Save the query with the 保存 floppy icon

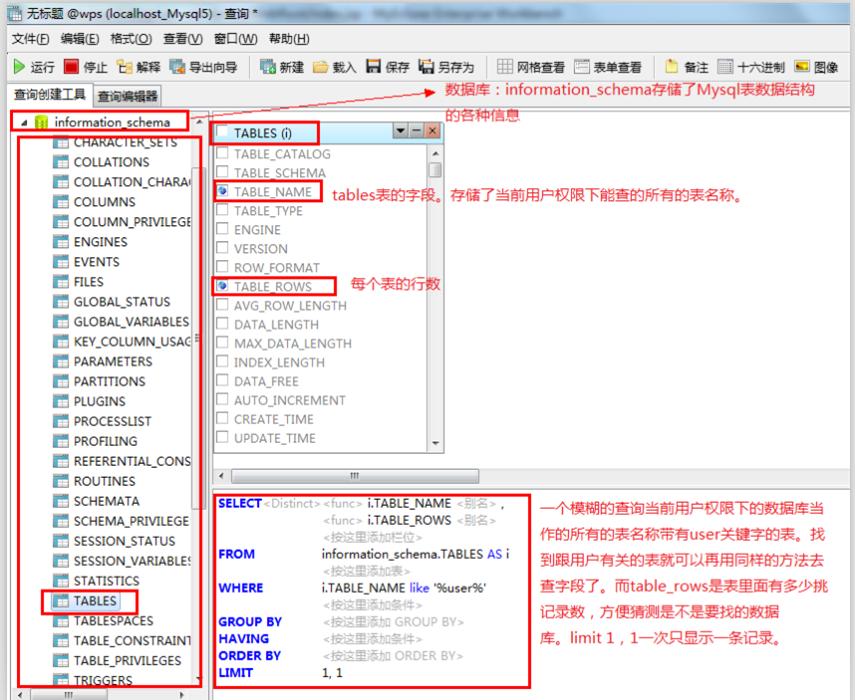374,67
